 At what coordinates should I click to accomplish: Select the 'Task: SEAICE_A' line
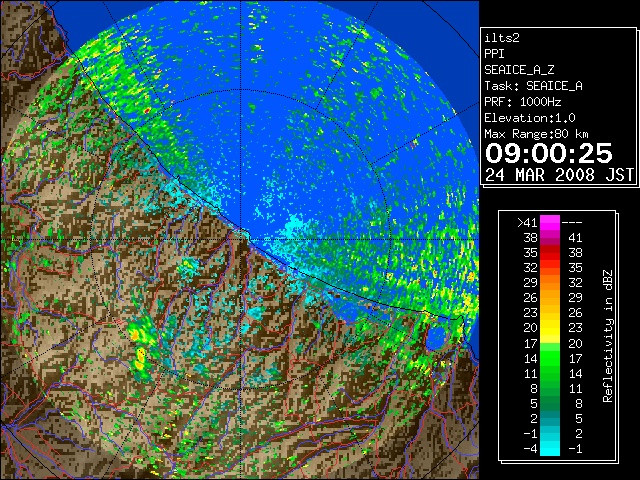[533, 86]
